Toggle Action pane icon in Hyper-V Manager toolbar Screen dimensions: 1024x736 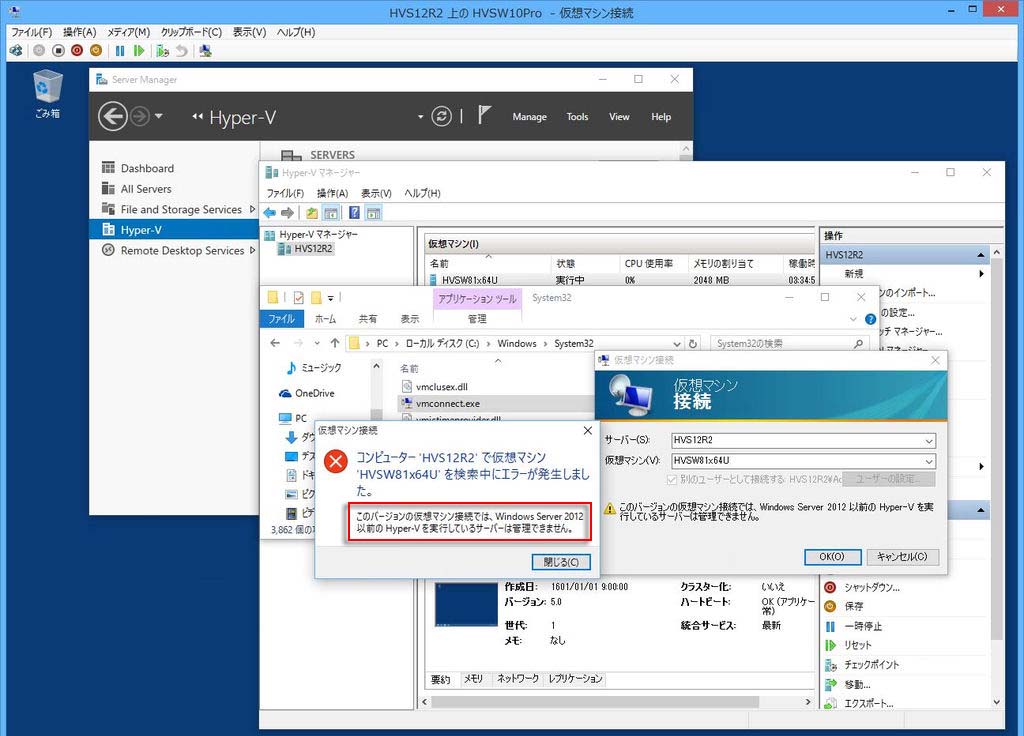click(373, 213)
